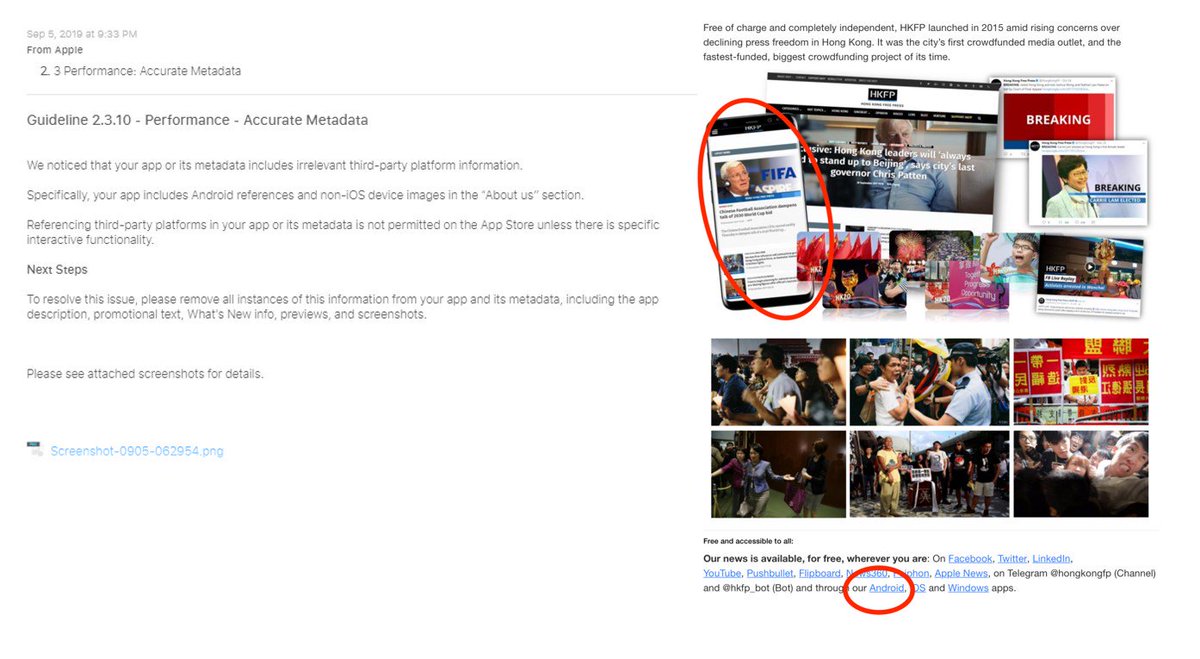Click the Android app link
1200x659 pixels.
[887, 588]
